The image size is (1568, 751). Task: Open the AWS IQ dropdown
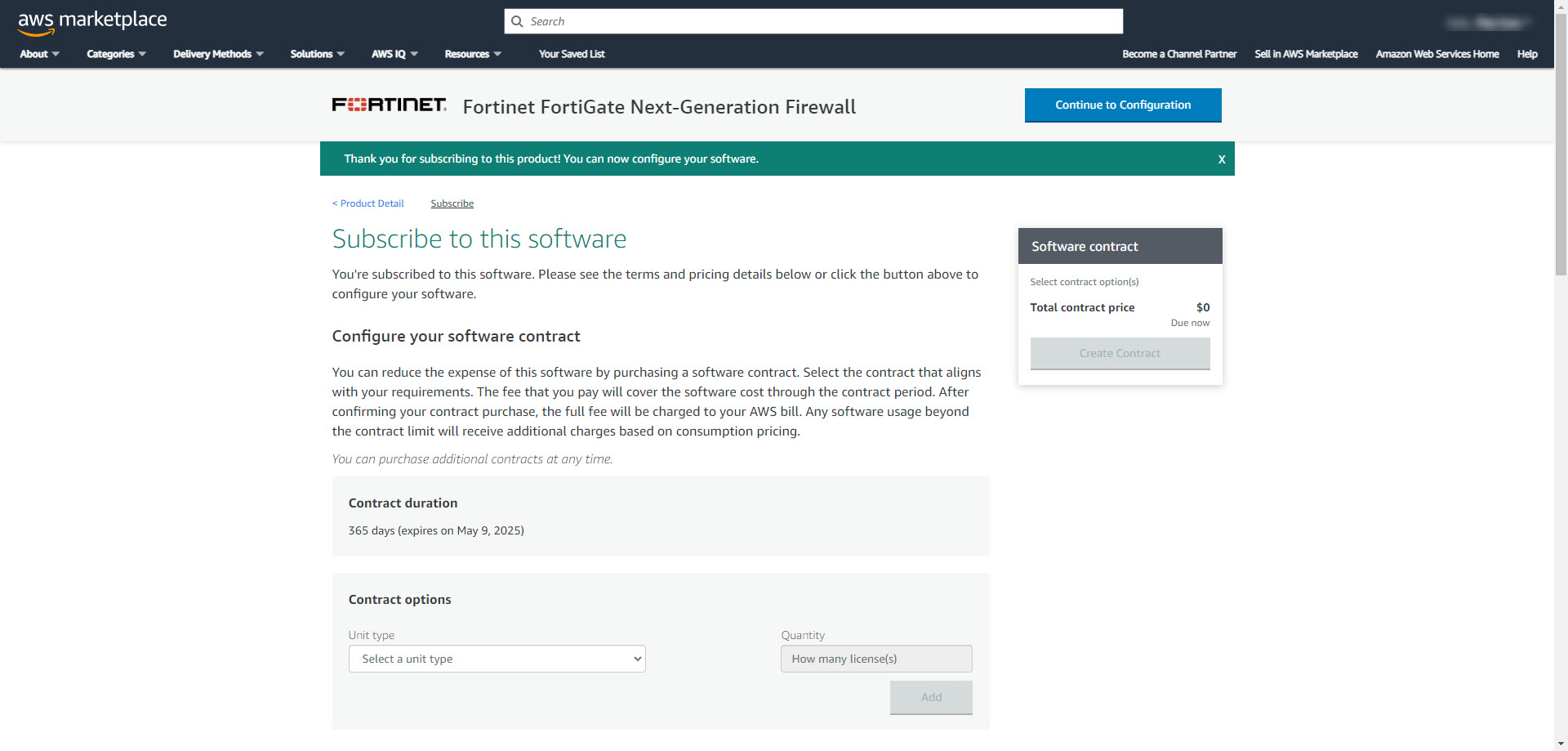(x=394, y=54)
